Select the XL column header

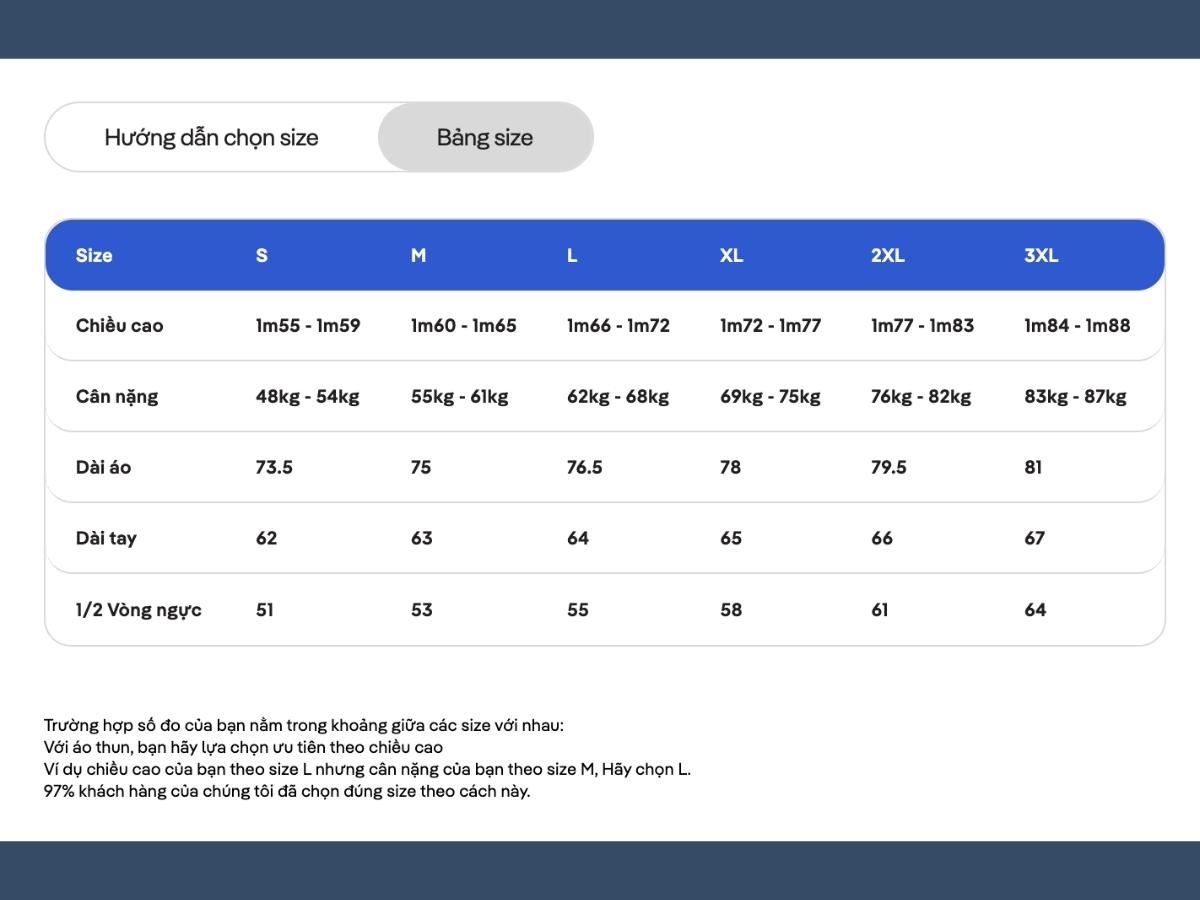pos(731,255)
